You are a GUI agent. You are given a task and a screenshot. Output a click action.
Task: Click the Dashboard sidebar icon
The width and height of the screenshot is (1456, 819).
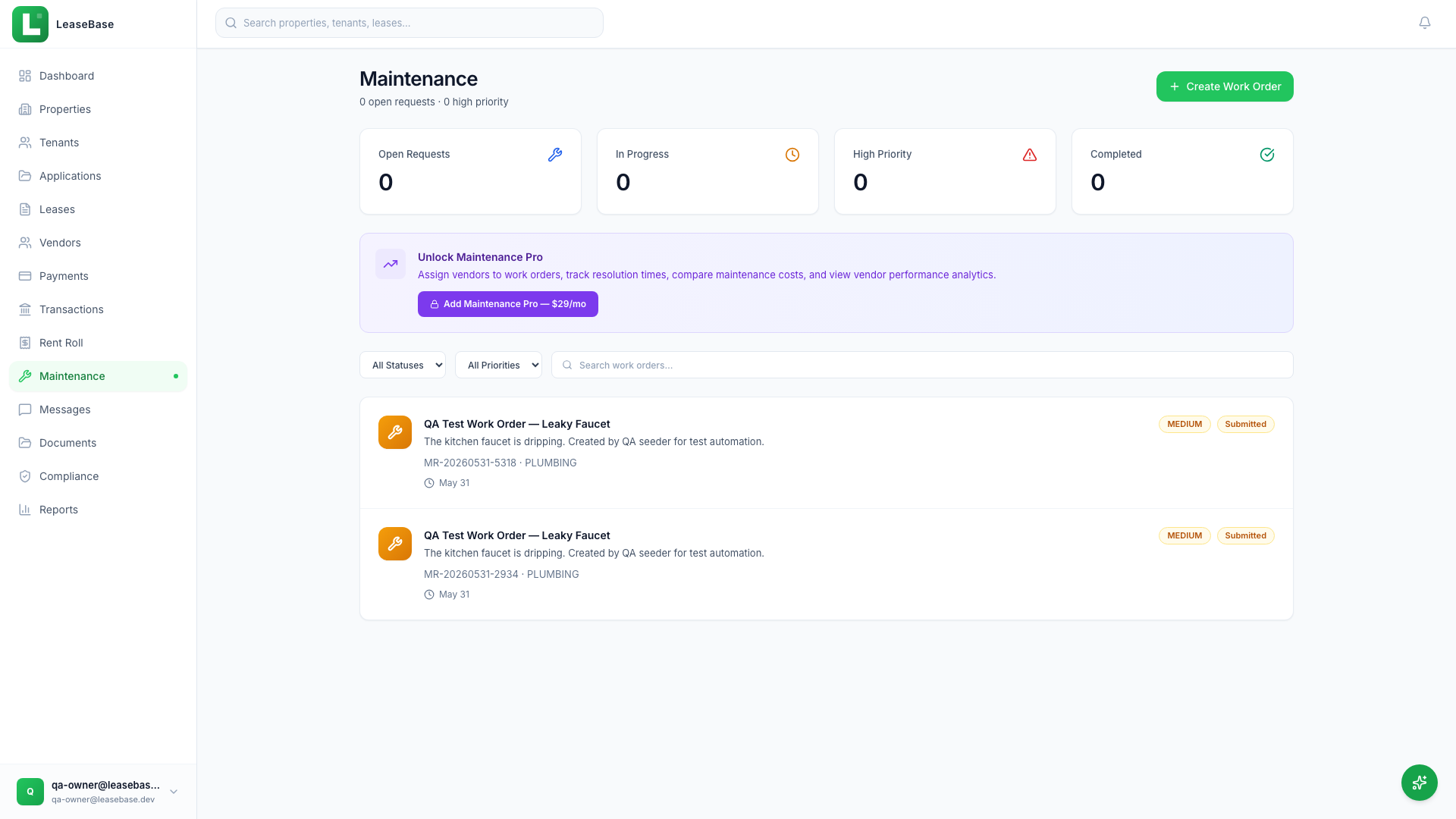pos(25,76)
